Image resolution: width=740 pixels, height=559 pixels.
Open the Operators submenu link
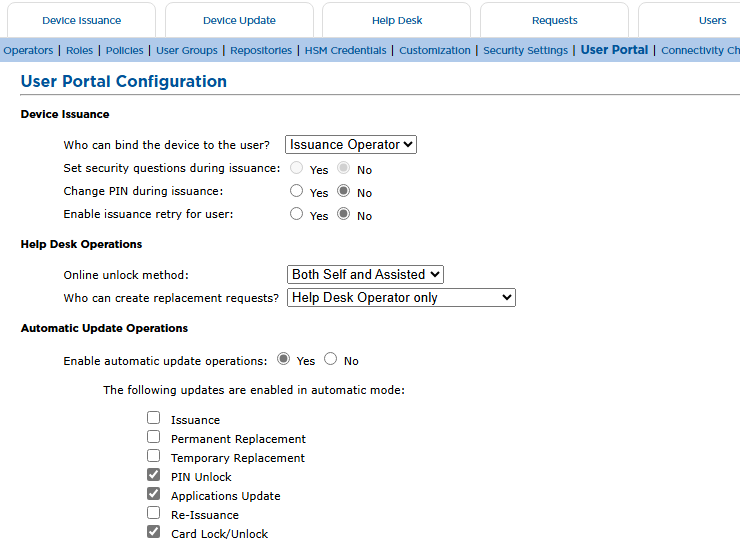pos(28,50)
